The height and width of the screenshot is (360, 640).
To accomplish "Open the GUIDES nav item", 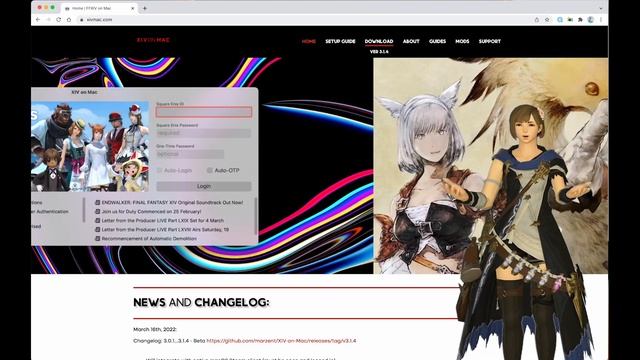I will pos(437,41).
